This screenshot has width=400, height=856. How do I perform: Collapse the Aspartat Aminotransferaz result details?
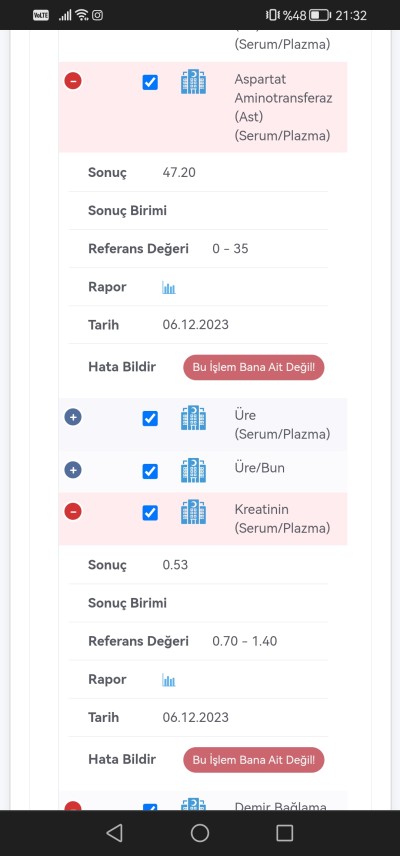(x=73, y=81)
